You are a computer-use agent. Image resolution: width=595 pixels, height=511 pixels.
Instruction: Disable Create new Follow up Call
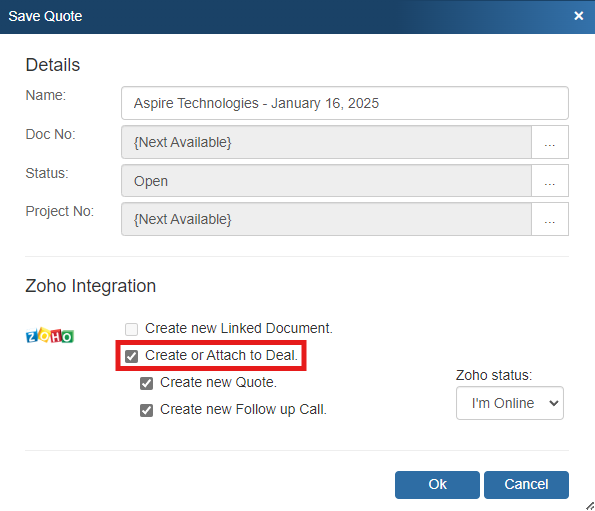[146, 410]
